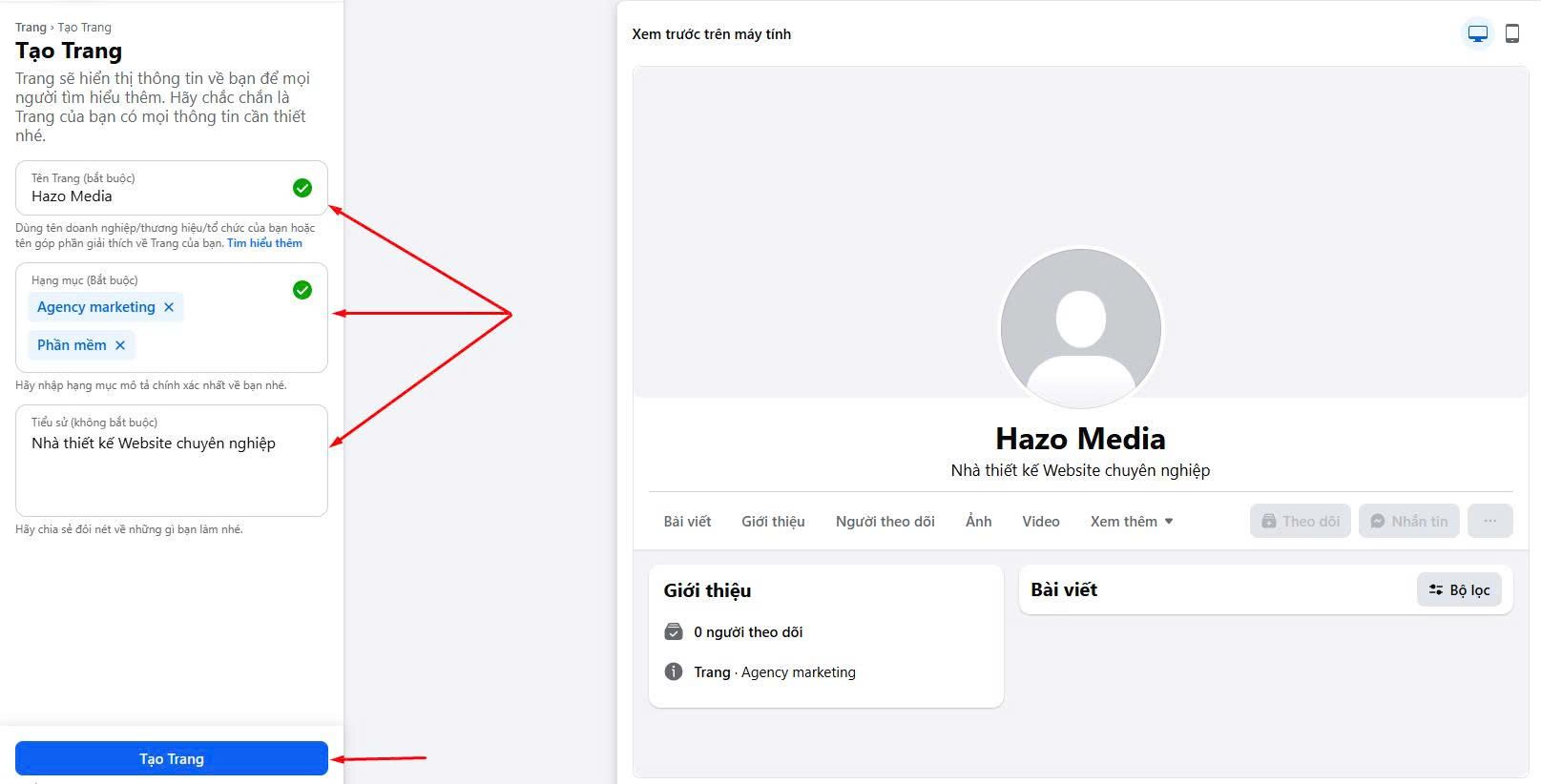Image resolution: width=1541 pixels, height=784 pixels.
Task: Click the Tên Trang input field
Action: pos(172,188)
